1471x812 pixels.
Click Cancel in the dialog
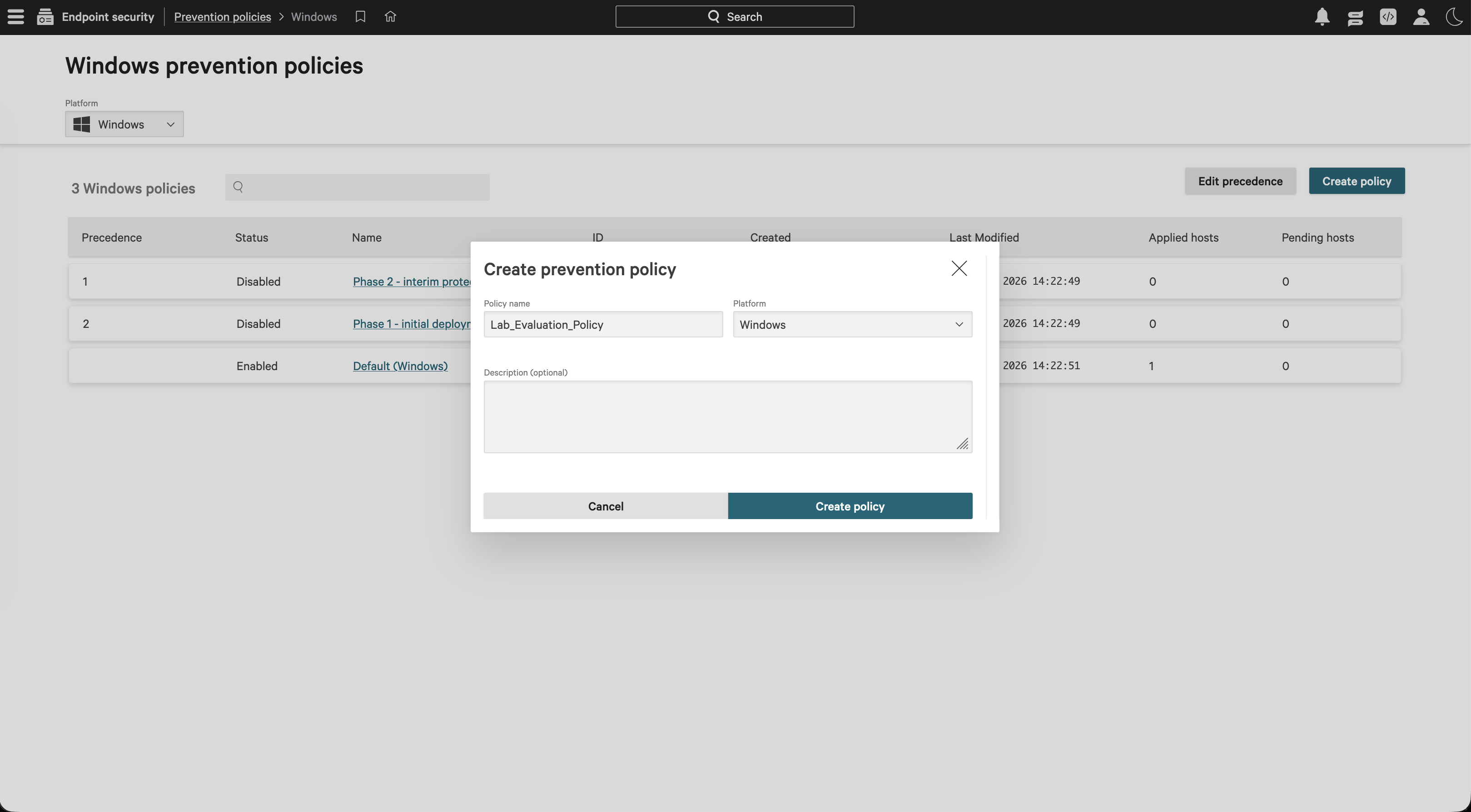coord(606,506)
